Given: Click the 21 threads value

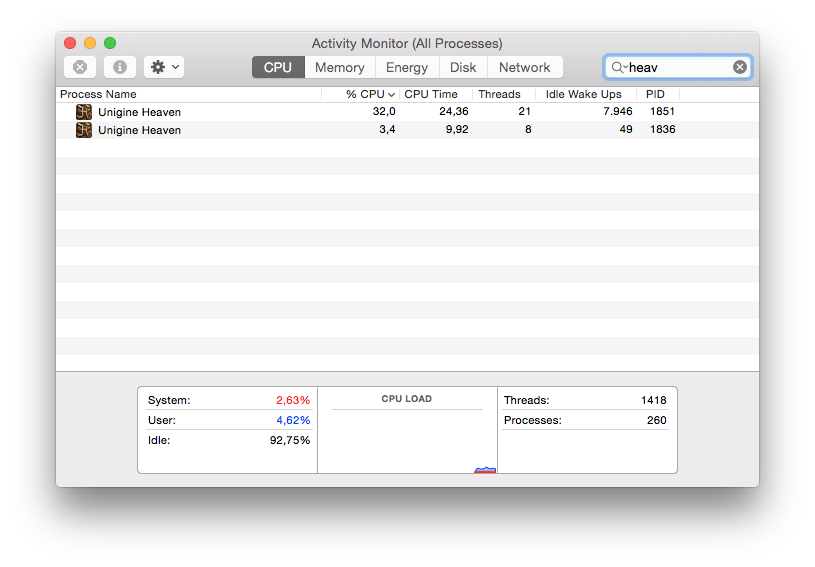Looking at the screenshot, I should pyautogui.click(x=524, y=111).
